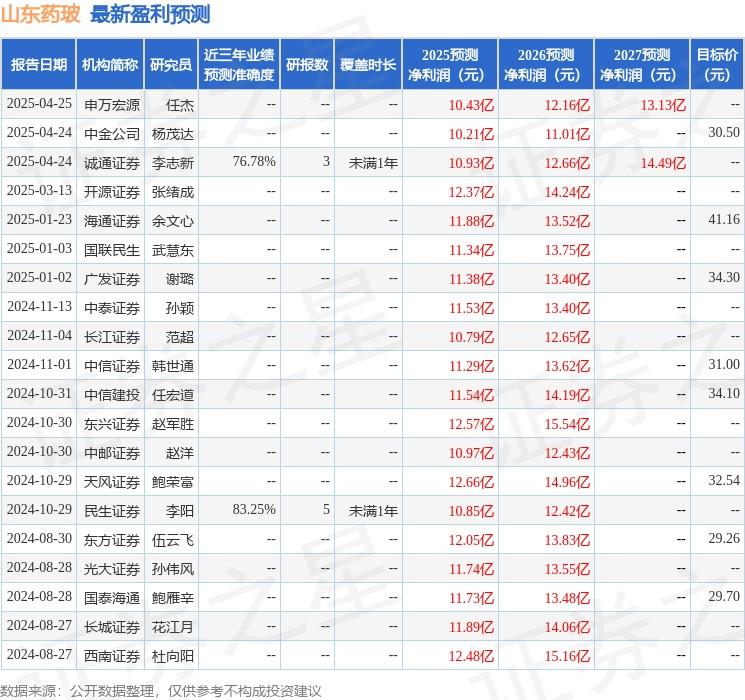Click the 最新盈利预测 heading
Viewport: 745px width, 700px height.
pyautogui.click(x=150, y=15)
